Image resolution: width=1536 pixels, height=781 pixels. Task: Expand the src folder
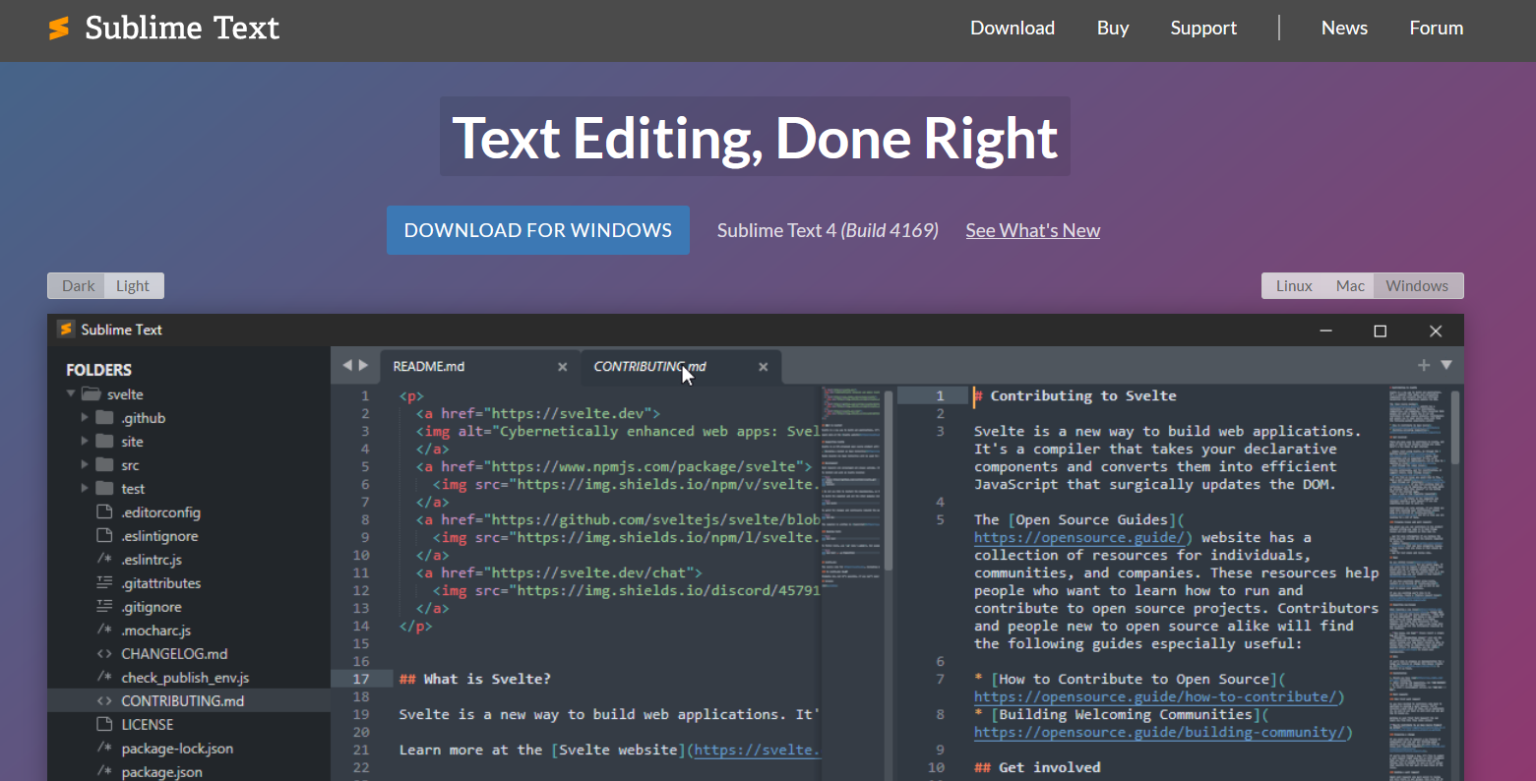pos(85,464)
